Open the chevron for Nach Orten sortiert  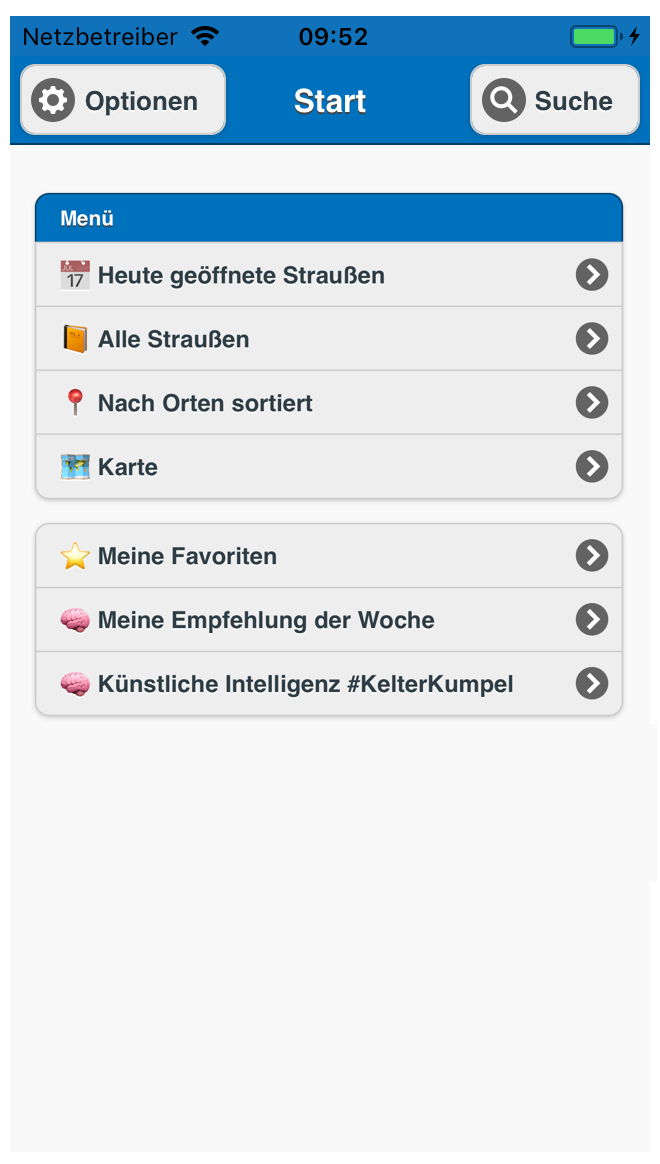point(592,403)
